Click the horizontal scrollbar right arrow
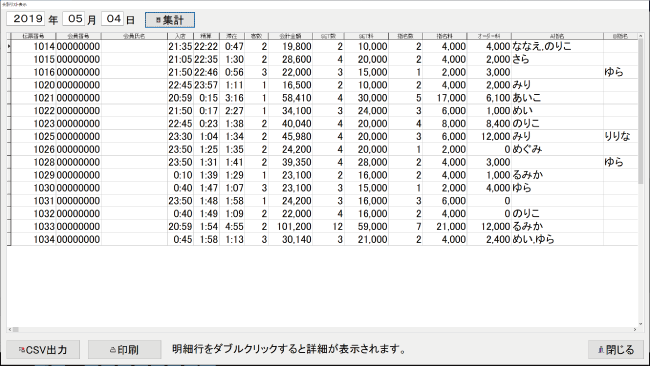The image size is (650, 366). pyautogui.click(x=635, y=330)
